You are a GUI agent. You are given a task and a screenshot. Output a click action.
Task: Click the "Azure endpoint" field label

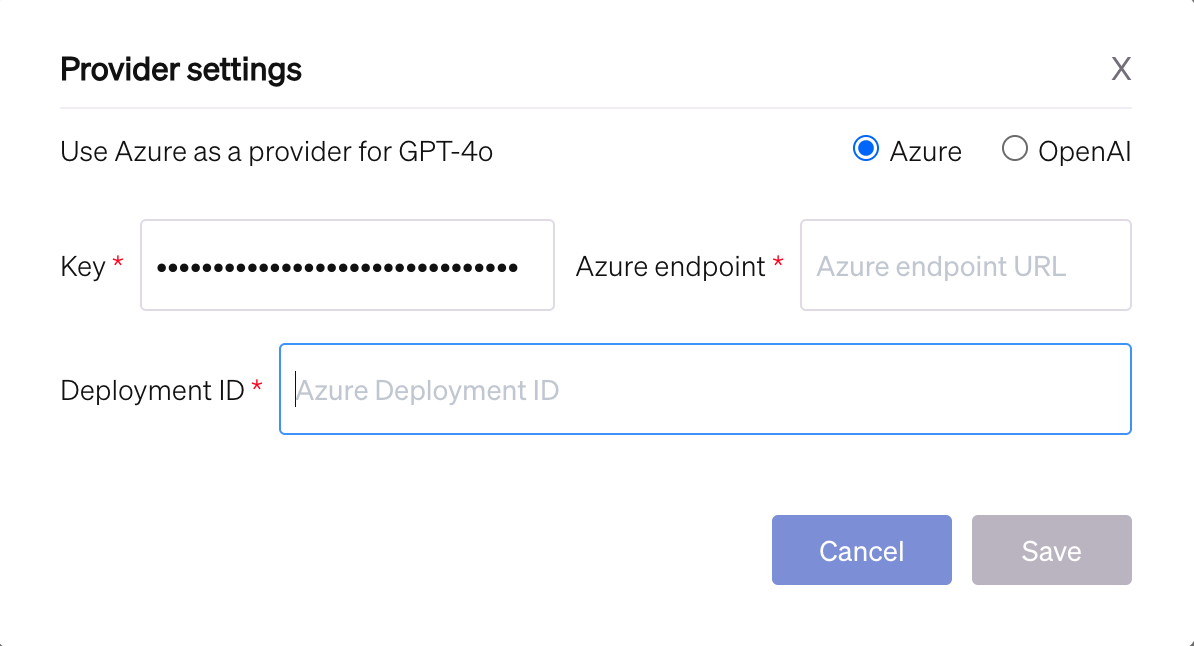(x=670, y=267)
